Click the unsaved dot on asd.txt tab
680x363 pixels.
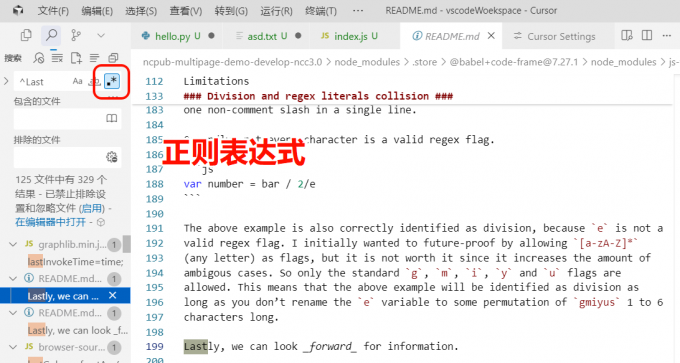coord(298,36)
